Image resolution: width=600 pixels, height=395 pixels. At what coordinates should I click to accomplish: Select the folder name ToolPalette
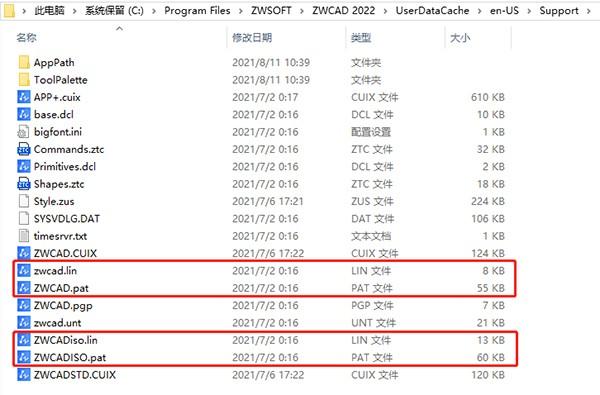coord(60,80)
